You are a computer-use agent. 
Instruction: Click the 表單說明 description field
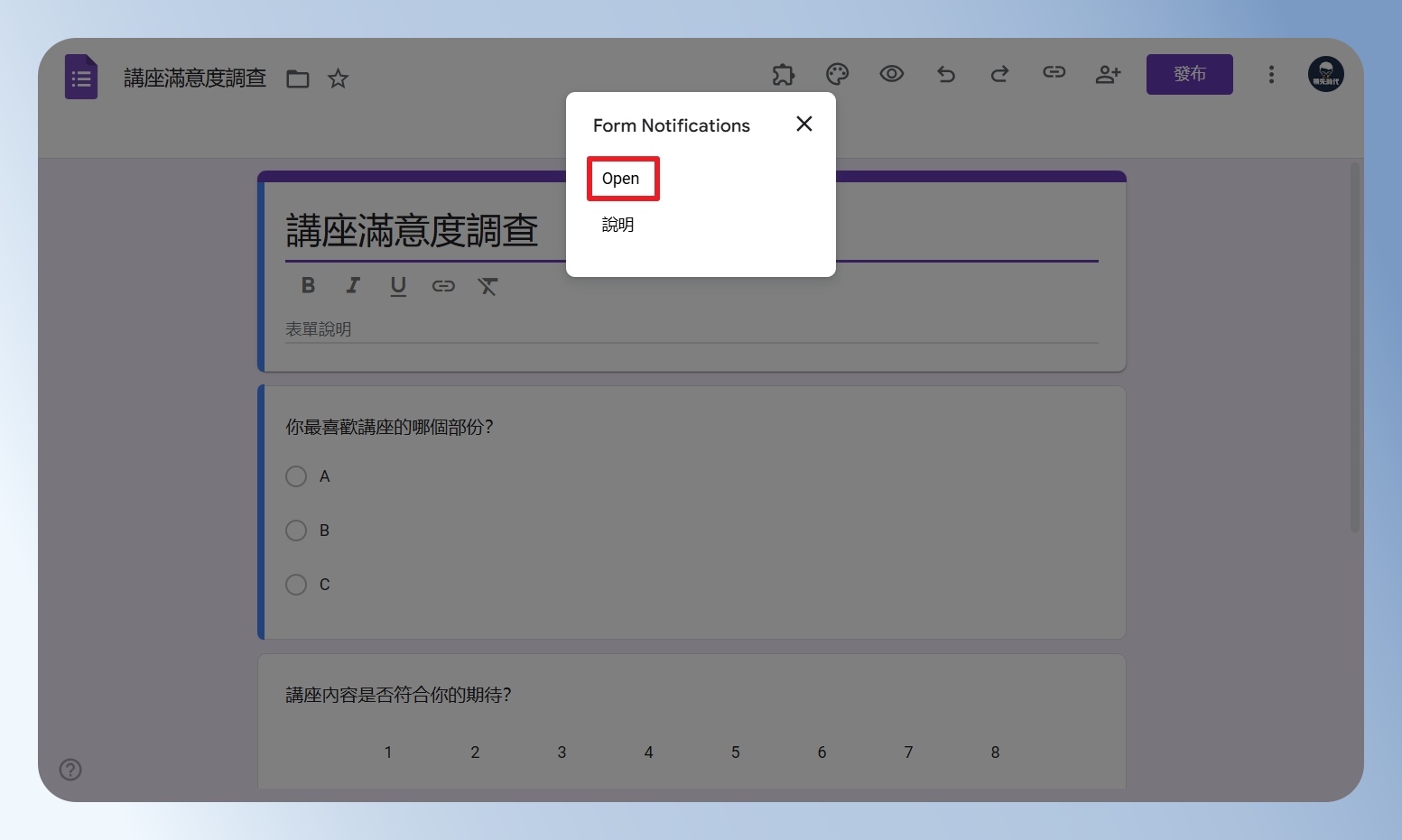point(692,329)
